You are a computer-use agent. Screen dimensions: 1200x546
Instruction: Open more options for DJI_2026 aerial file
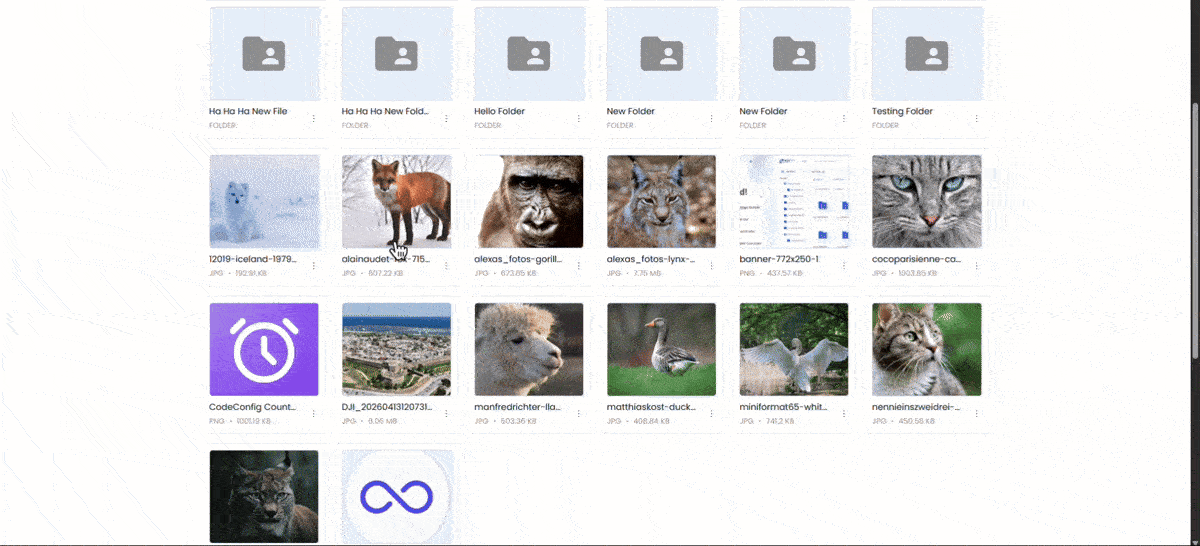446,414
